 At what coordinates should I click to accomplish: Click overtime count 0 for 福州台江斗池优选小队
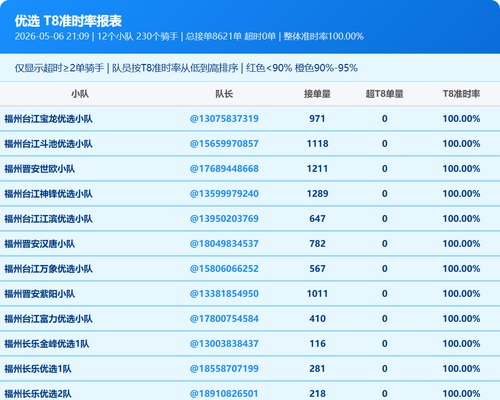coord(384,144)
